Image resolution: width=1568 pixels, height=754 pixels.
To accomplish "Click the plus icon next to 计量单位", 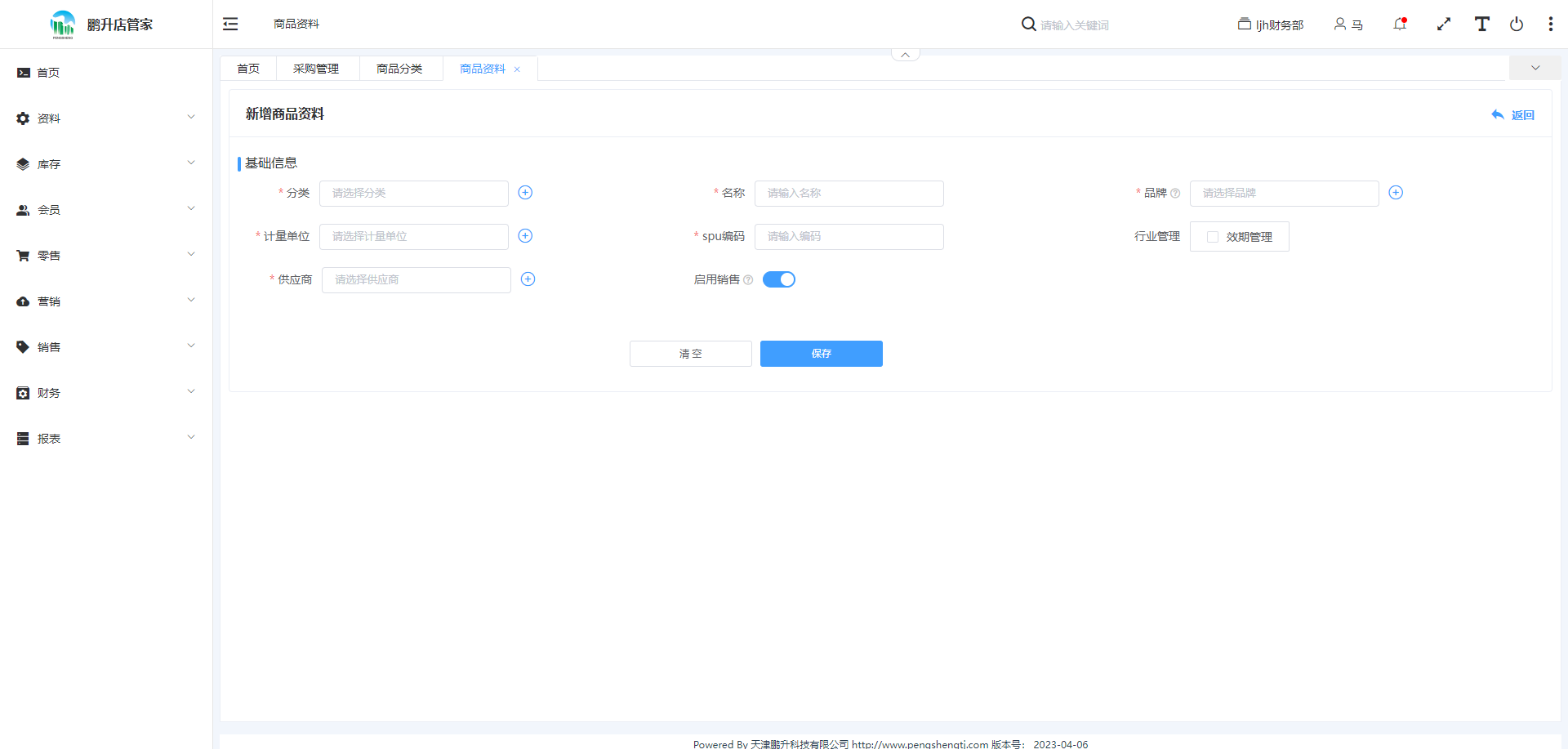I will (x=525, y=236).
